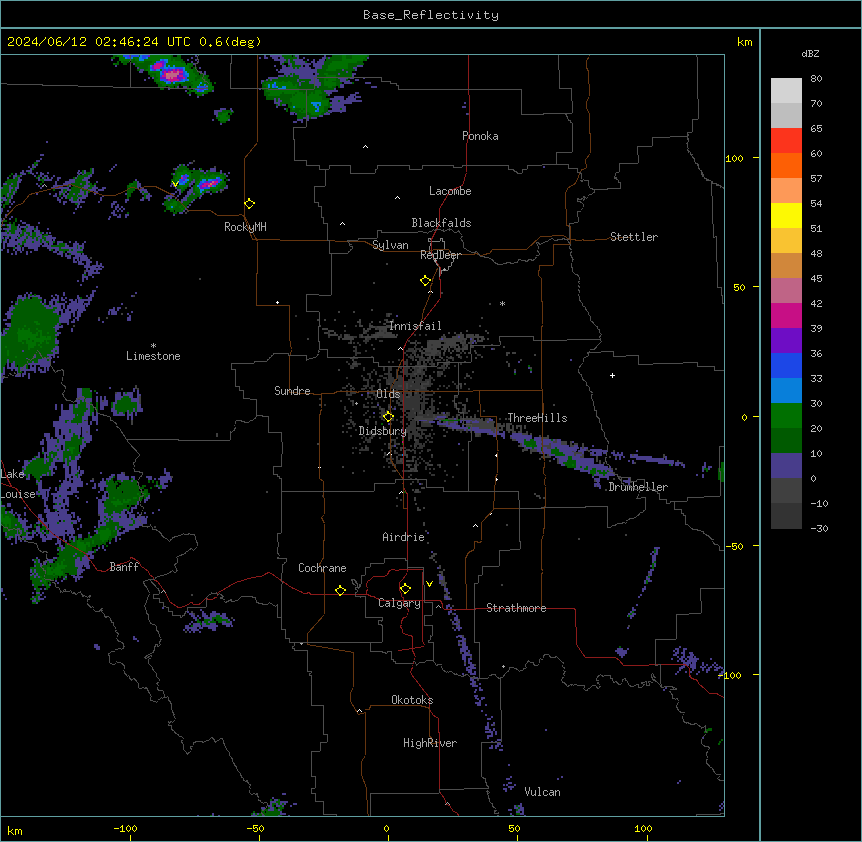This screenshot has width=862, height=842.
Task: Click the orange 60-57 dBZ legend swatch
Action: (x=786, y=165)
